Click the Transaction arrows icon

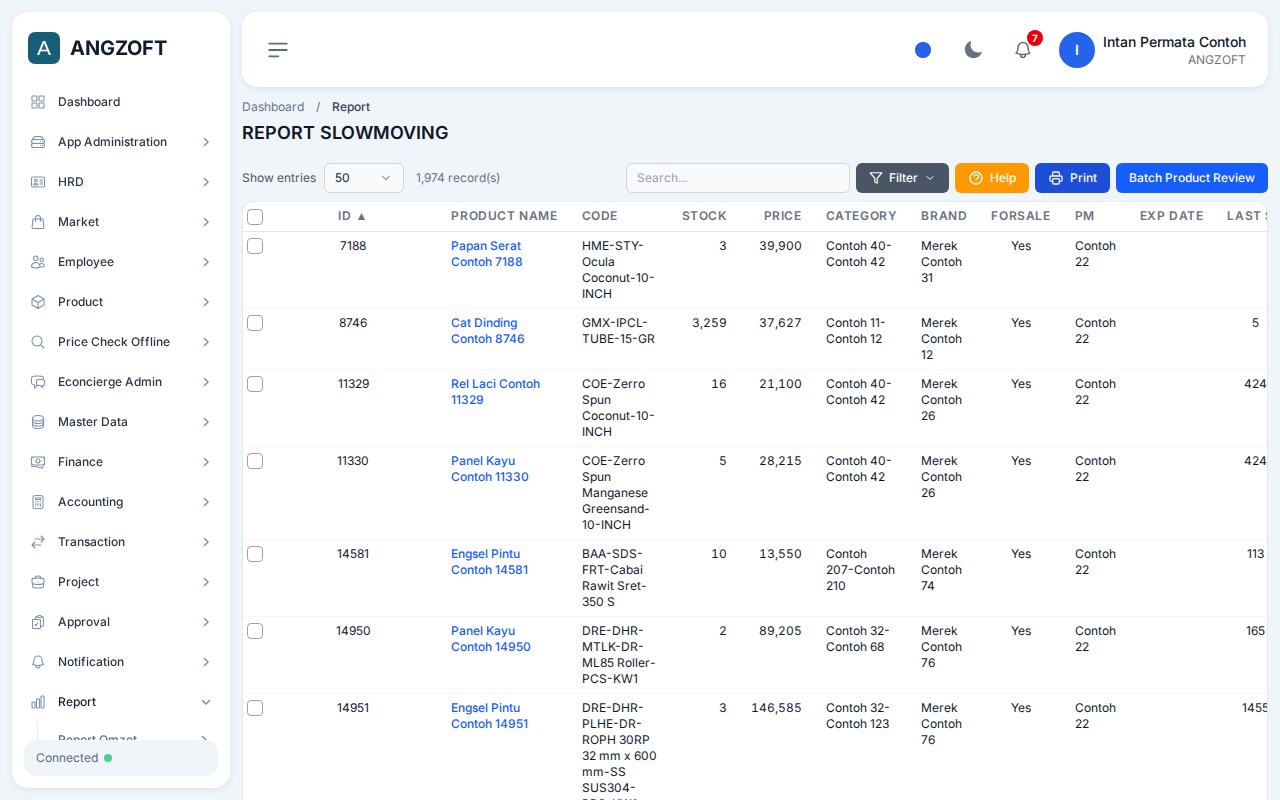38,542
